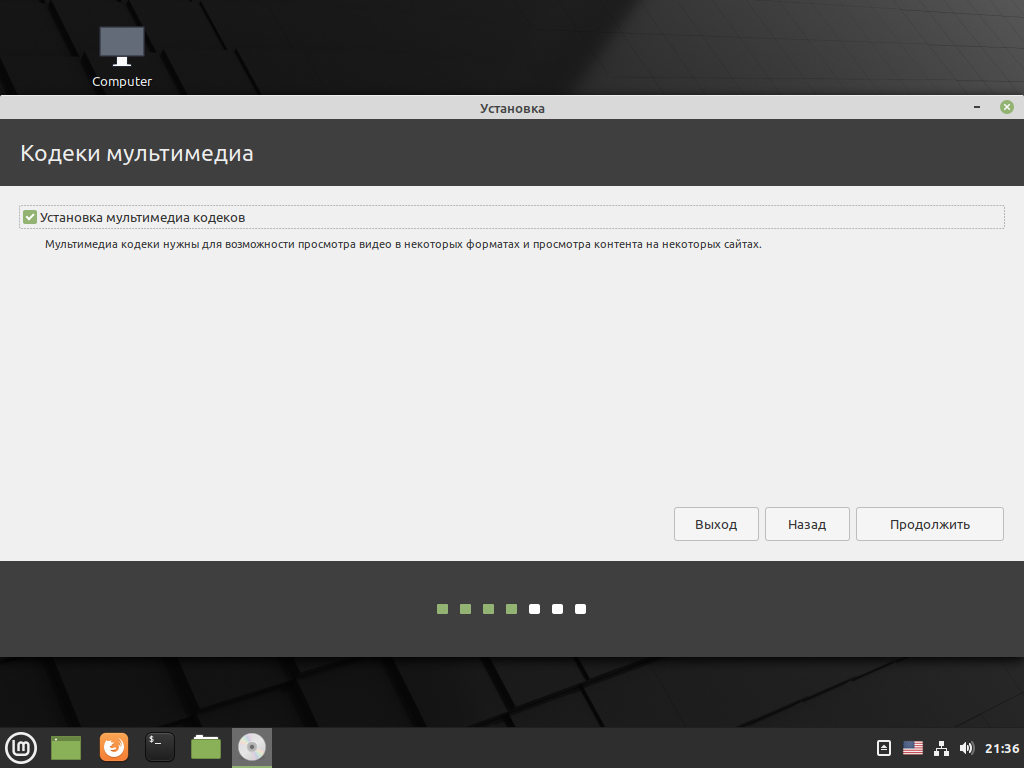Close the Установка installer window

[1007, 107]
